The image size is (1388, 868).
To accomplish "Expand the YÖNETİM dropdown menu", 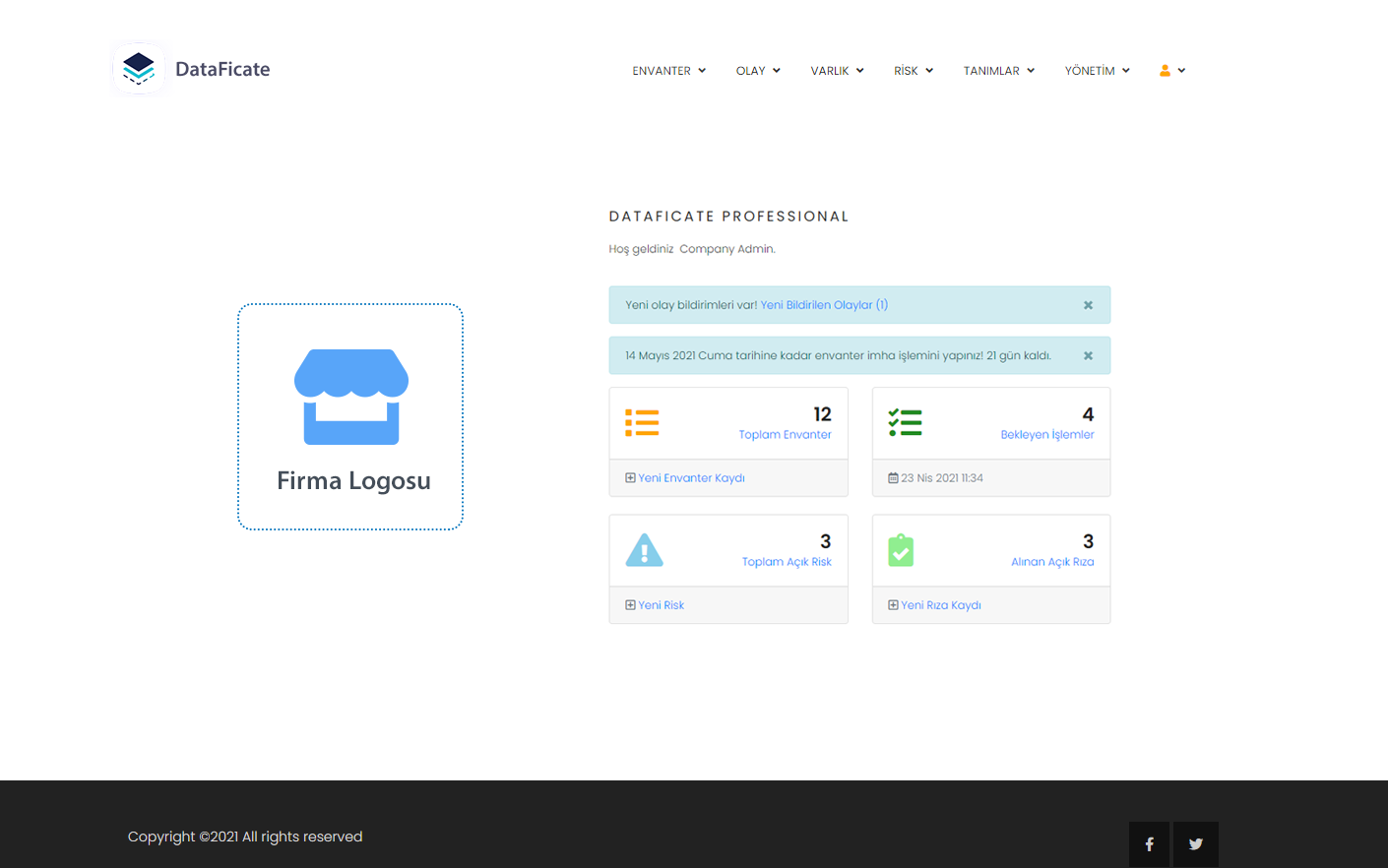I will [x=1098, y=71].
